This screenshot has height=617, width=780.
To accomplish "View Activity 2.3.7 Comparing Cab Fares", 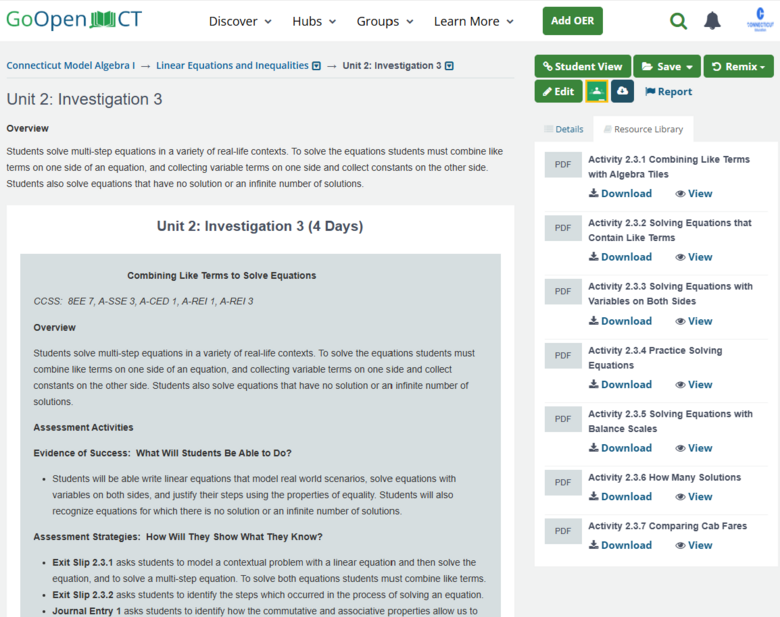I will tap(693, 545).
